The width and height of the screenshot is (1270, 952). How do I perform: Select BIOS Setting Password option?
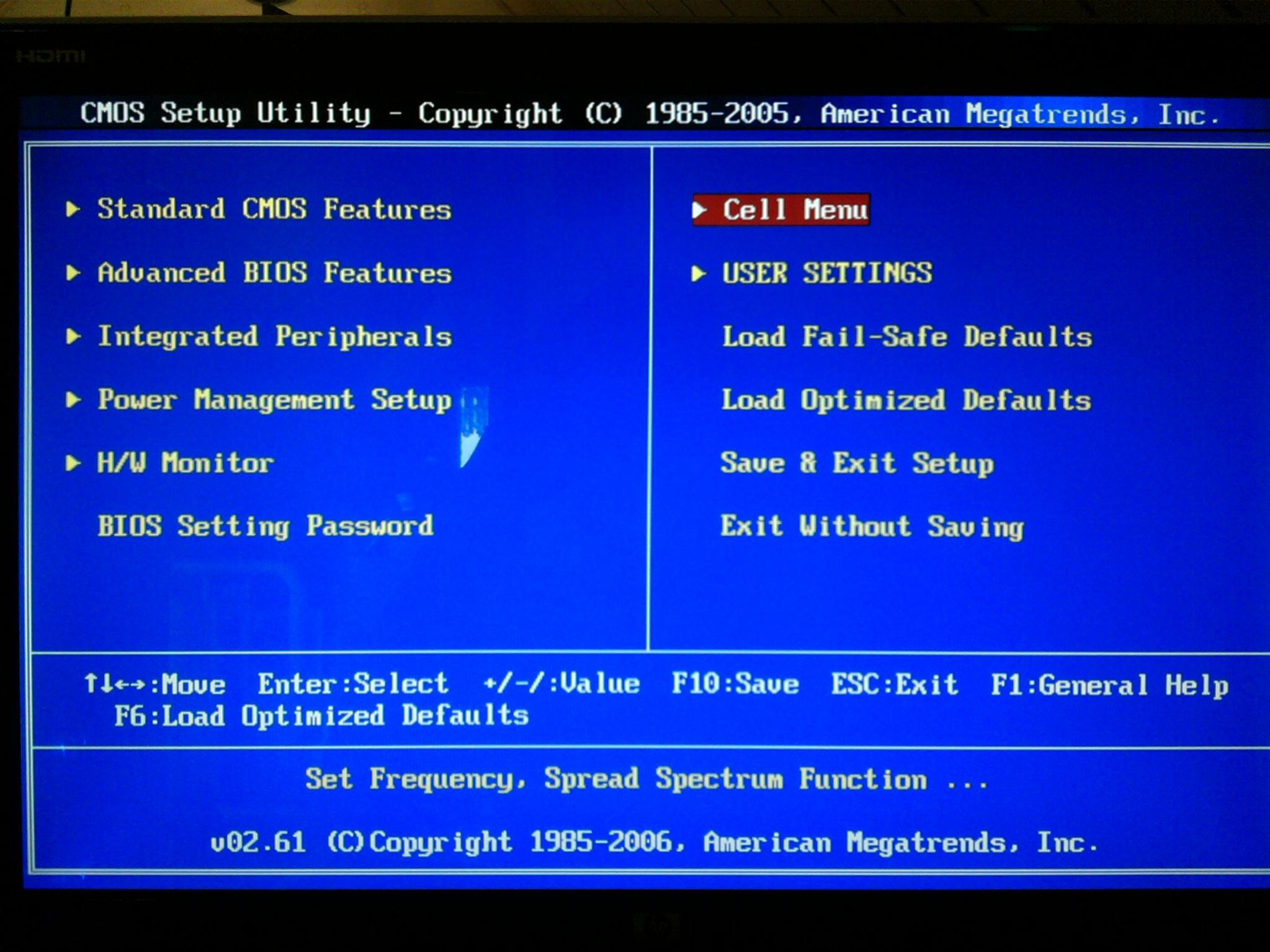tap(265, 526)
